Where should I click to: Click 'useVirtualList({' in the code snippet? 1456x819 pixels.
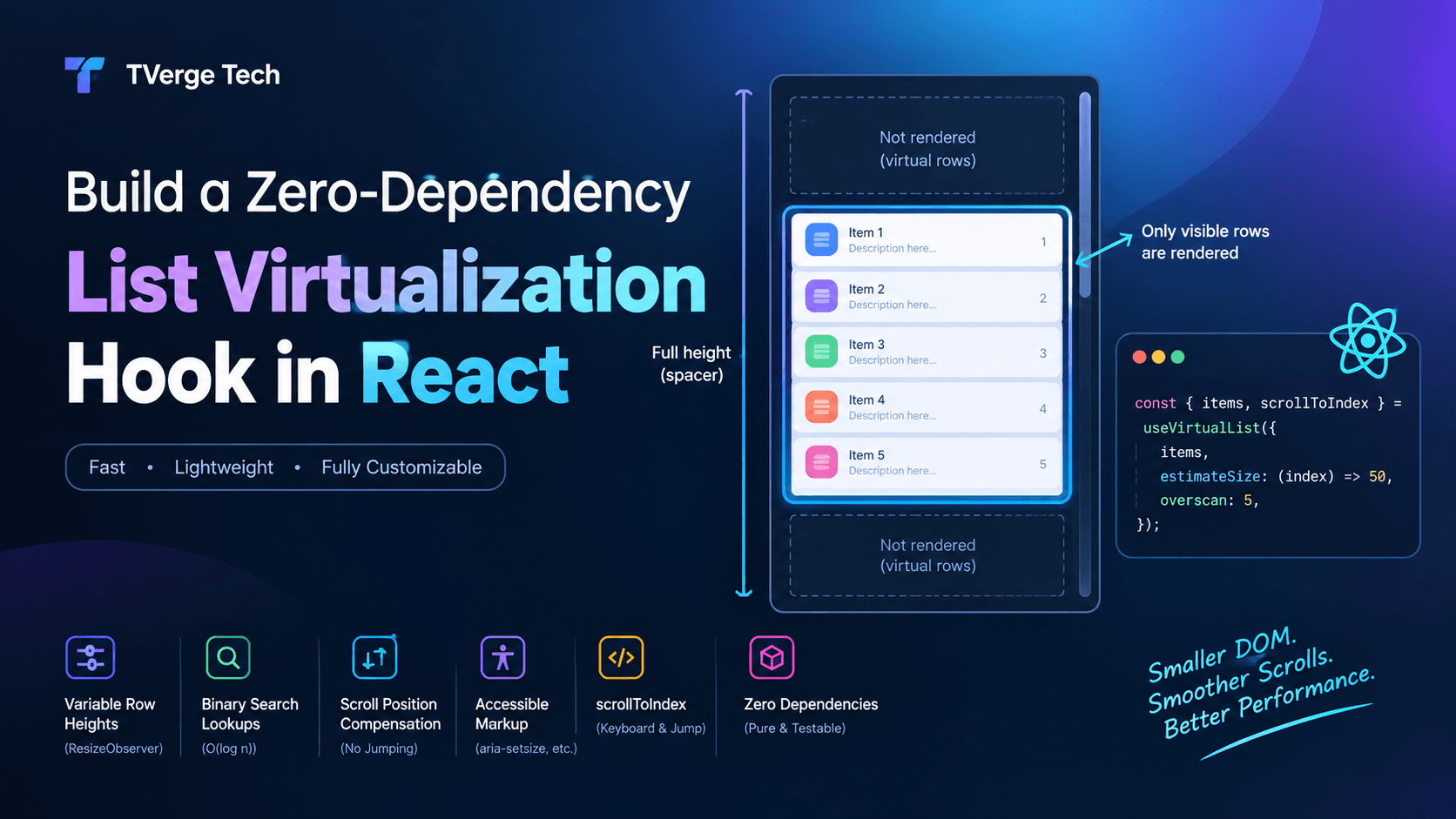[x=1210, y=428]
